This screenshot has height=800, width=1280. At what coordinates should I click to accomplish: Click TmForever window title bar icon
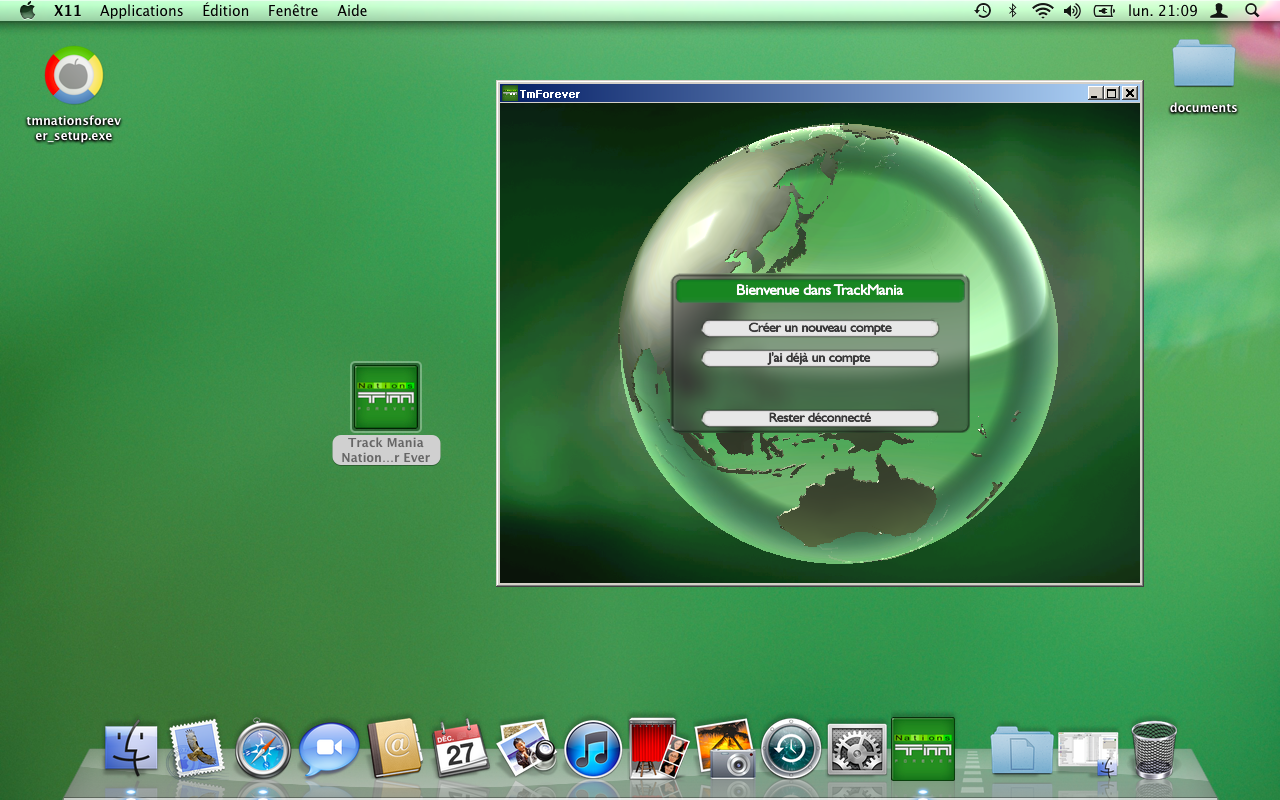click(510, 93)
